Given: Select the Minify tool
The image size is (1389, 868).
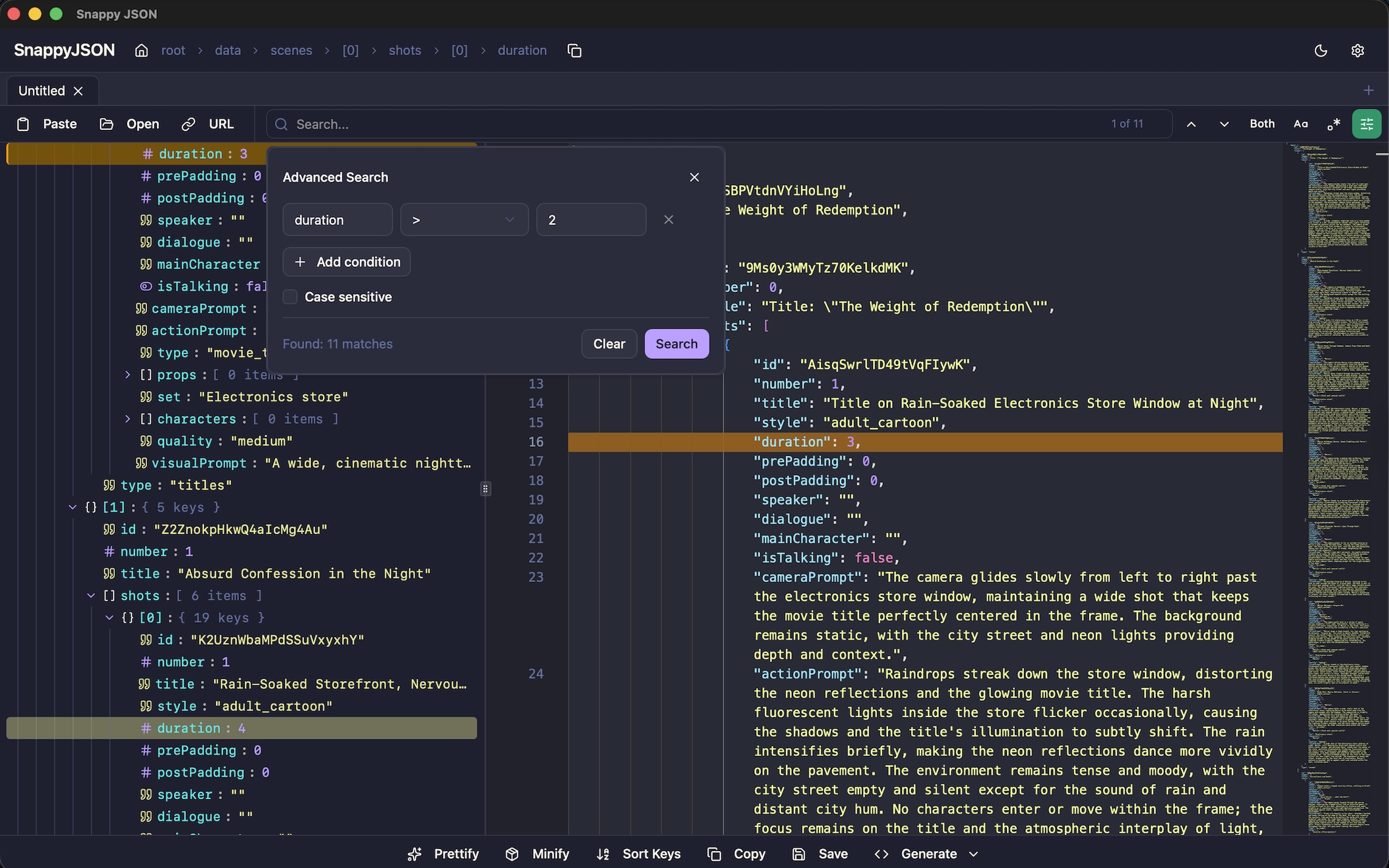Looking at the screenshot, I should click(537, 854).
